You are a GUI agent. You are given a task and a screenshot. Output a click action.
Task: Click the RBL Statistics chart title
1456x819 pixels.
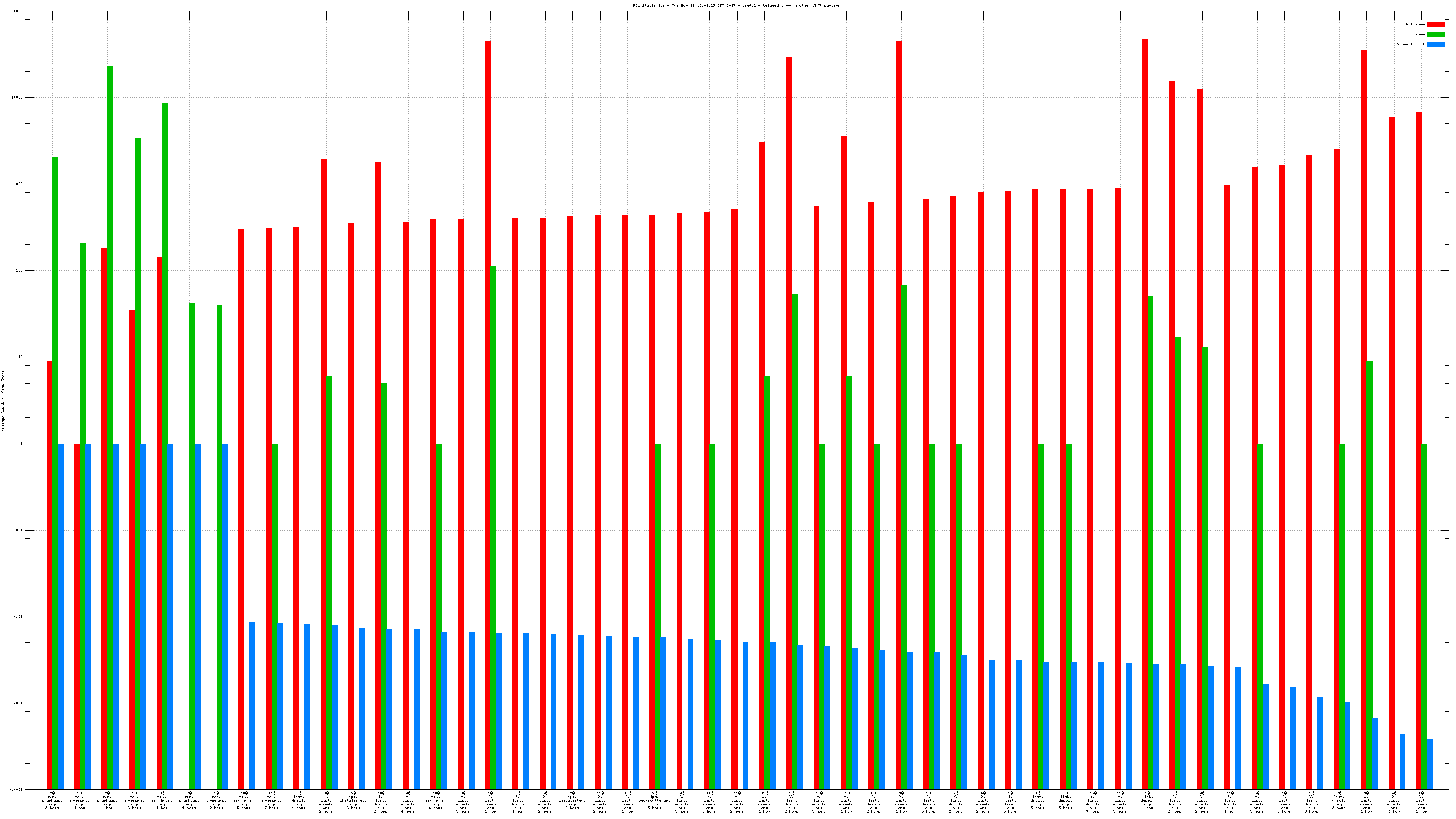[736, 5]
